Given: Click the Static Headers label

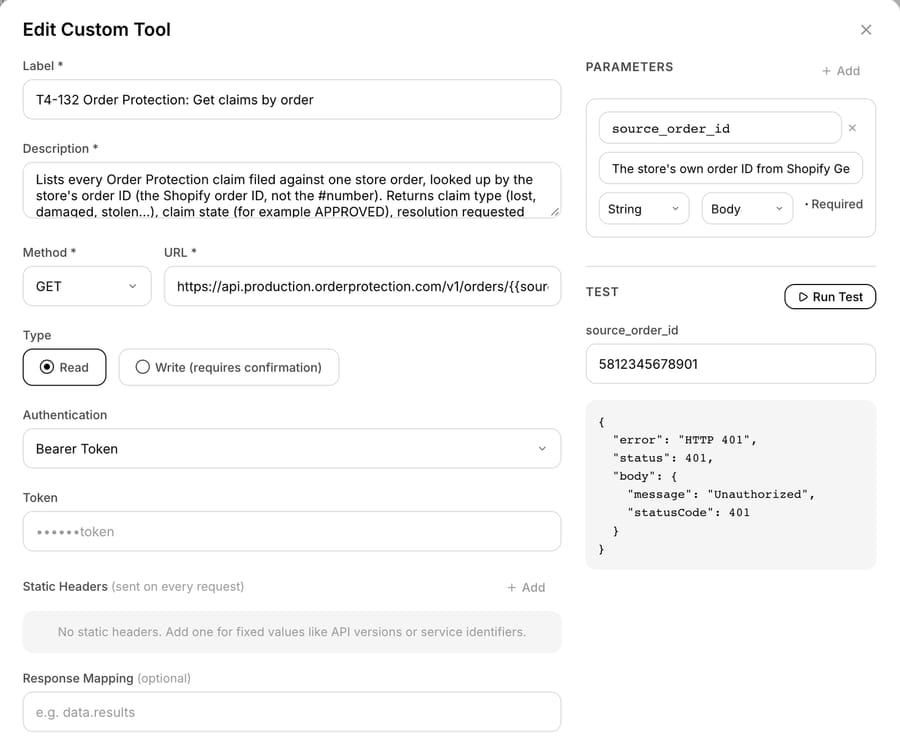Looking at the screenshot, I should 65,587.
